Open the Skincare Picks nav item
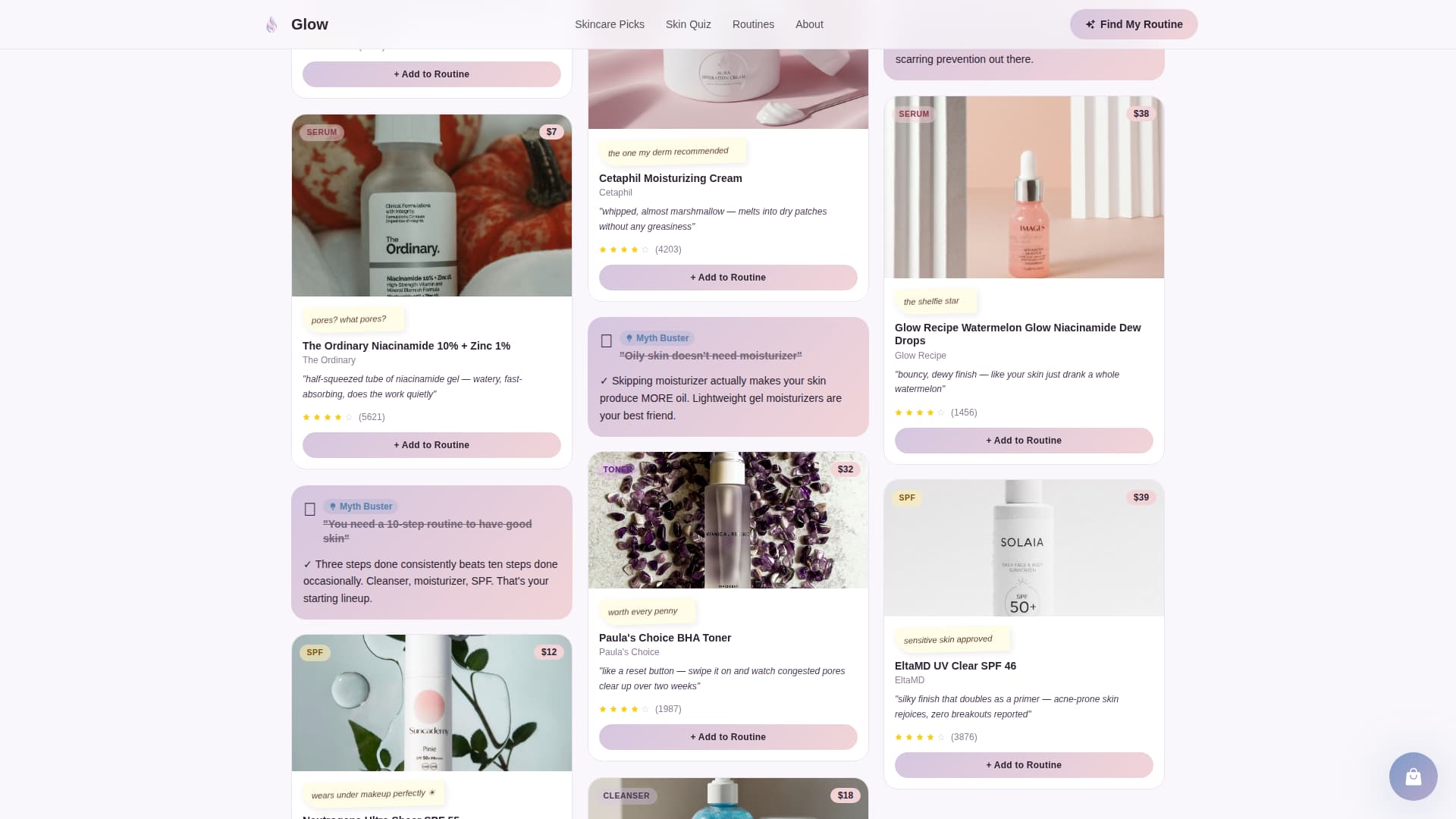 pos(610,24)
